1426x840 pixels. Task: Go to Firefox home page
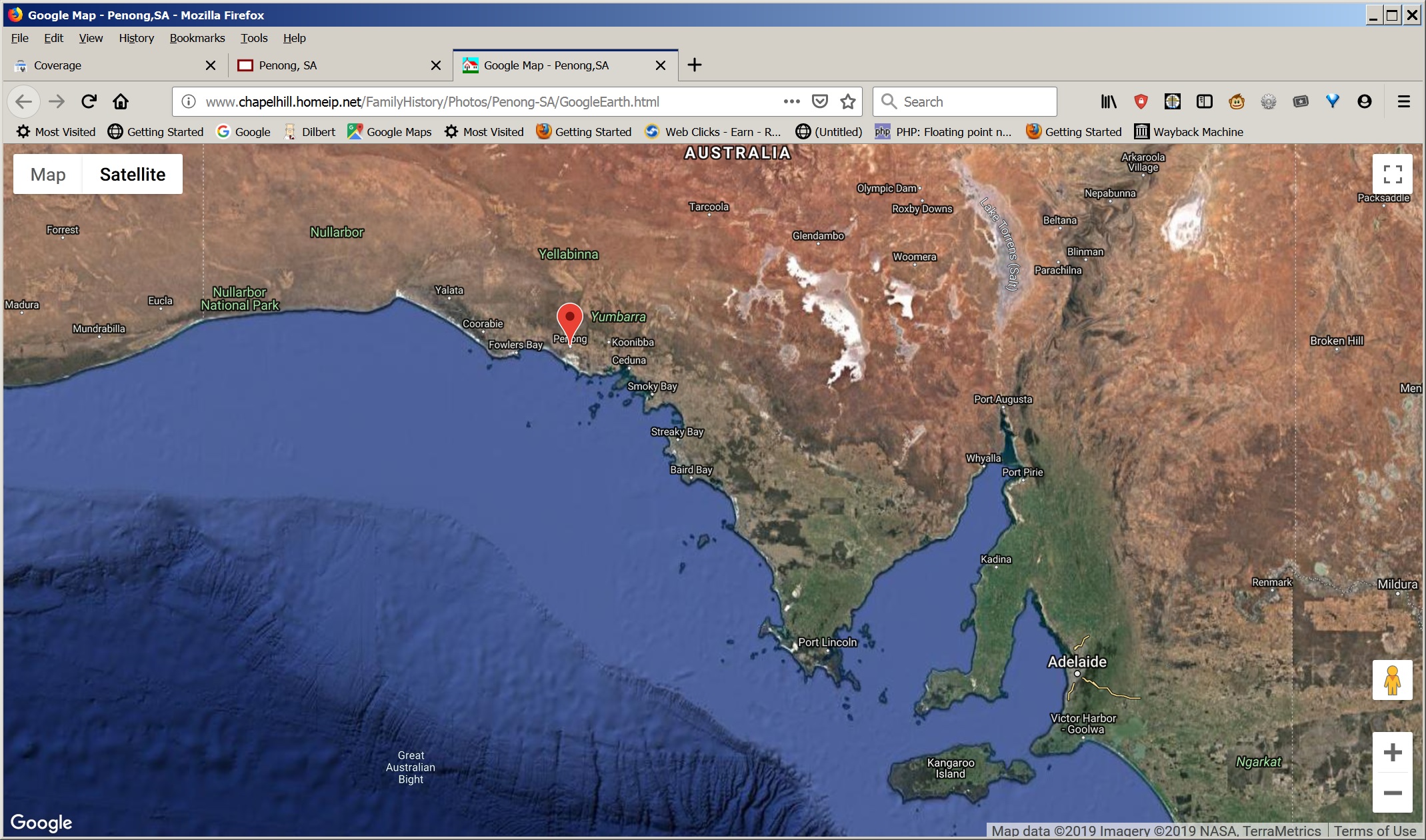tap(121, 101)
